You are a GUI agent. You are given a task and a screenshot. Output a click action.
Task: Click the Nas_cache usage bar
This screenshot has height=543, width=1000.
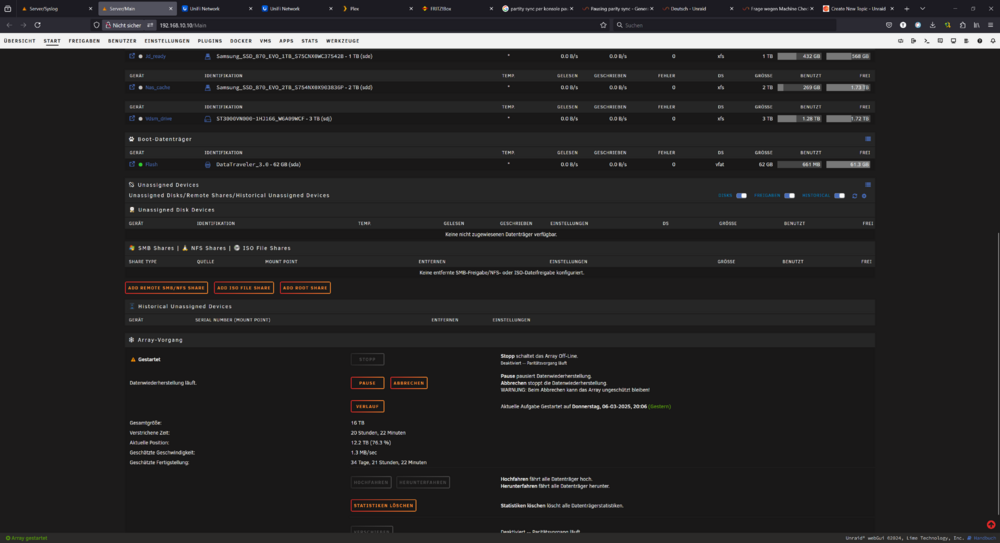tap(799, 87)
